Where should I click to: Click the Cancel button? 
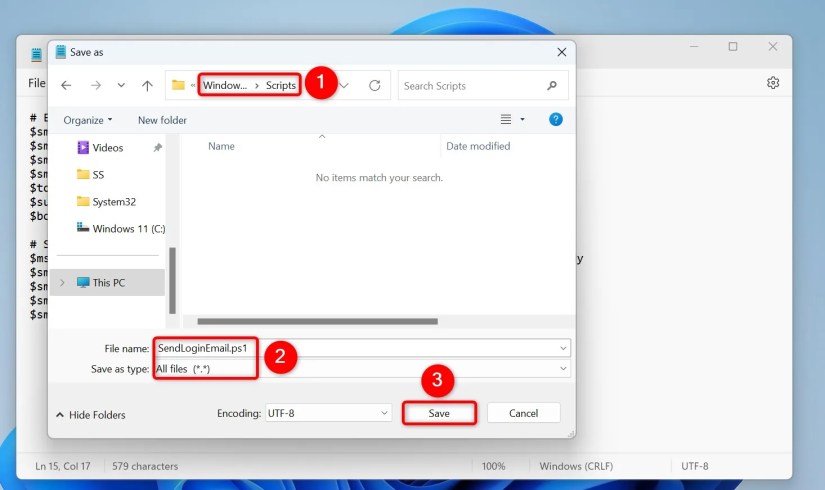524,413
